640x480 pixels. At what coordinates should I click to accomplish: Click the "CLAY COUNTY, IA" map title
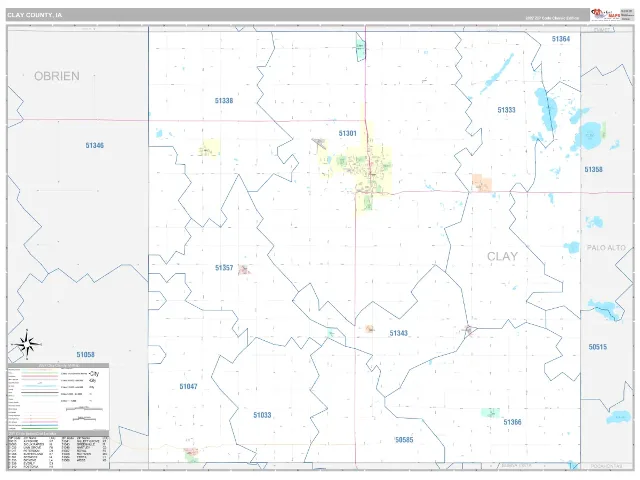tap(35, 15)
